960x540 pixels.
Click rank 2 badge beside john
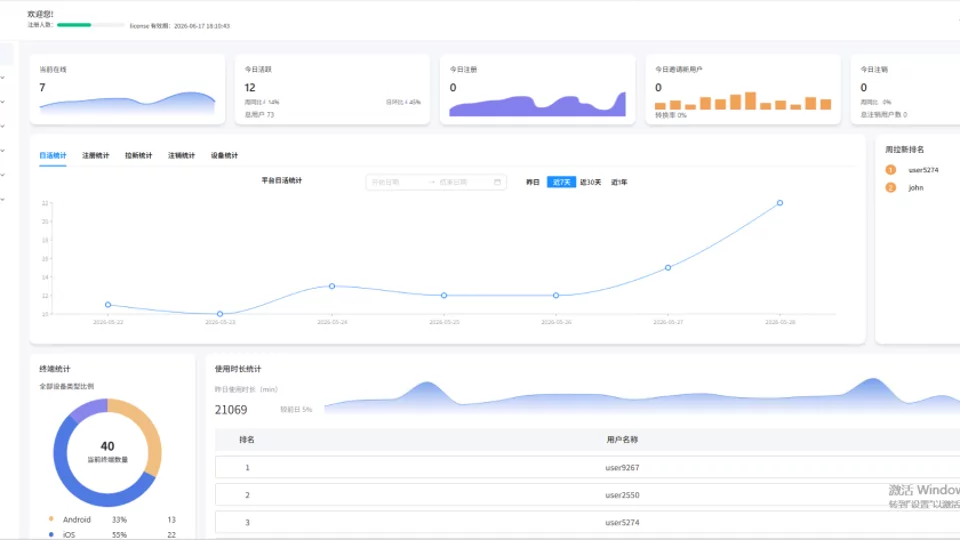coord(891,187)
